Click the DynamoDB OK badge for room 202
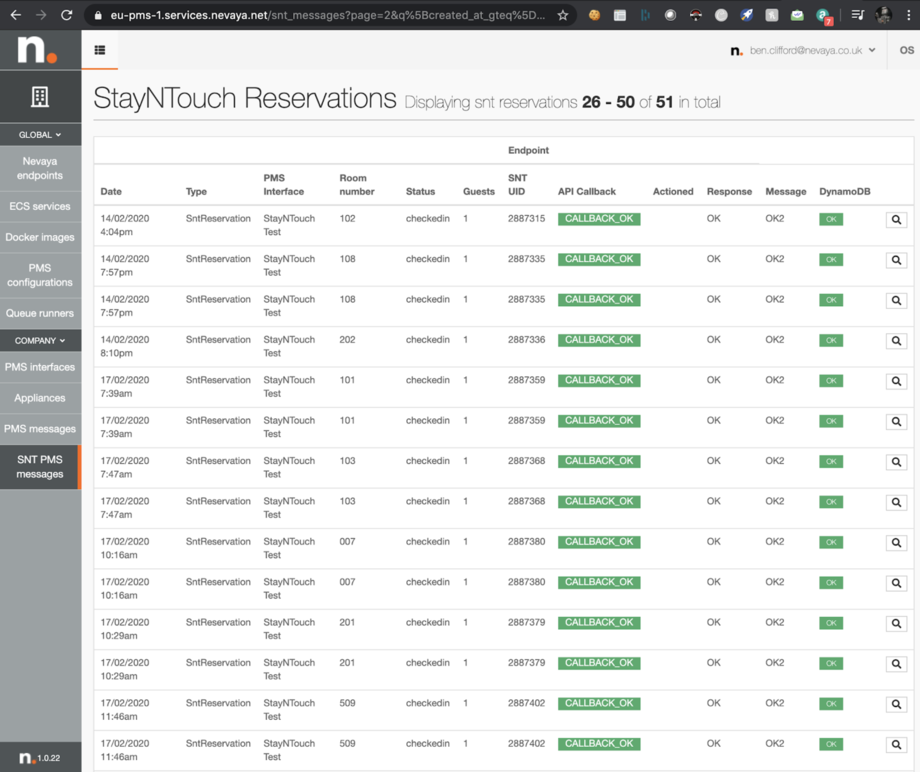This screenshot has height=772, width=920. pos(831,341)
